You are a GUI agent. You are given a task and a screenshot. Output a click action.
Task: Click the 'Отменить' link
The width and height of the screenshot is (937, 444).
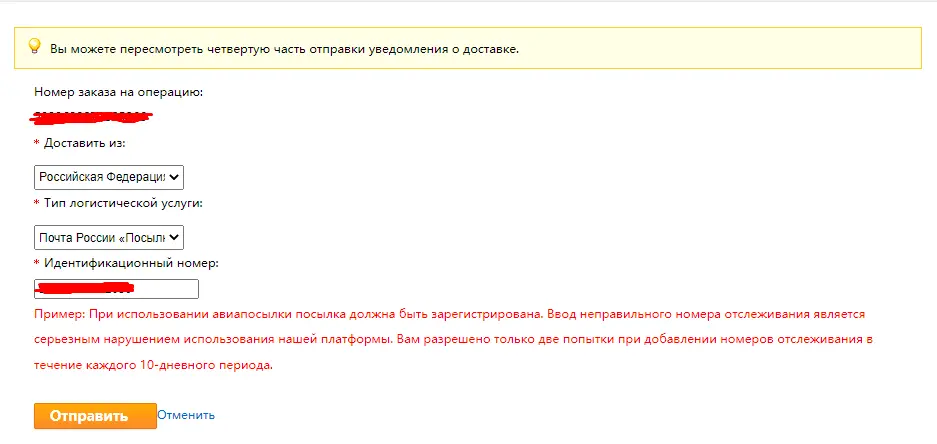(186, 415)
